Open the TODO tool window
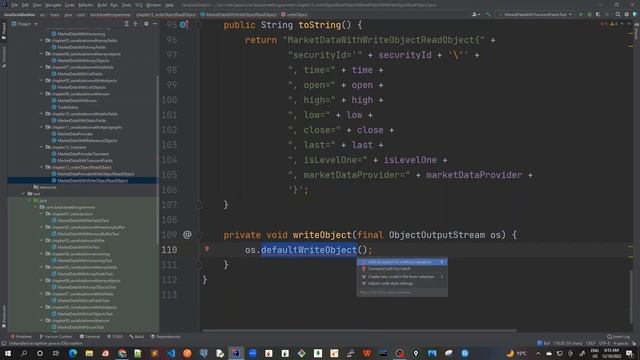 coord(115,337)
